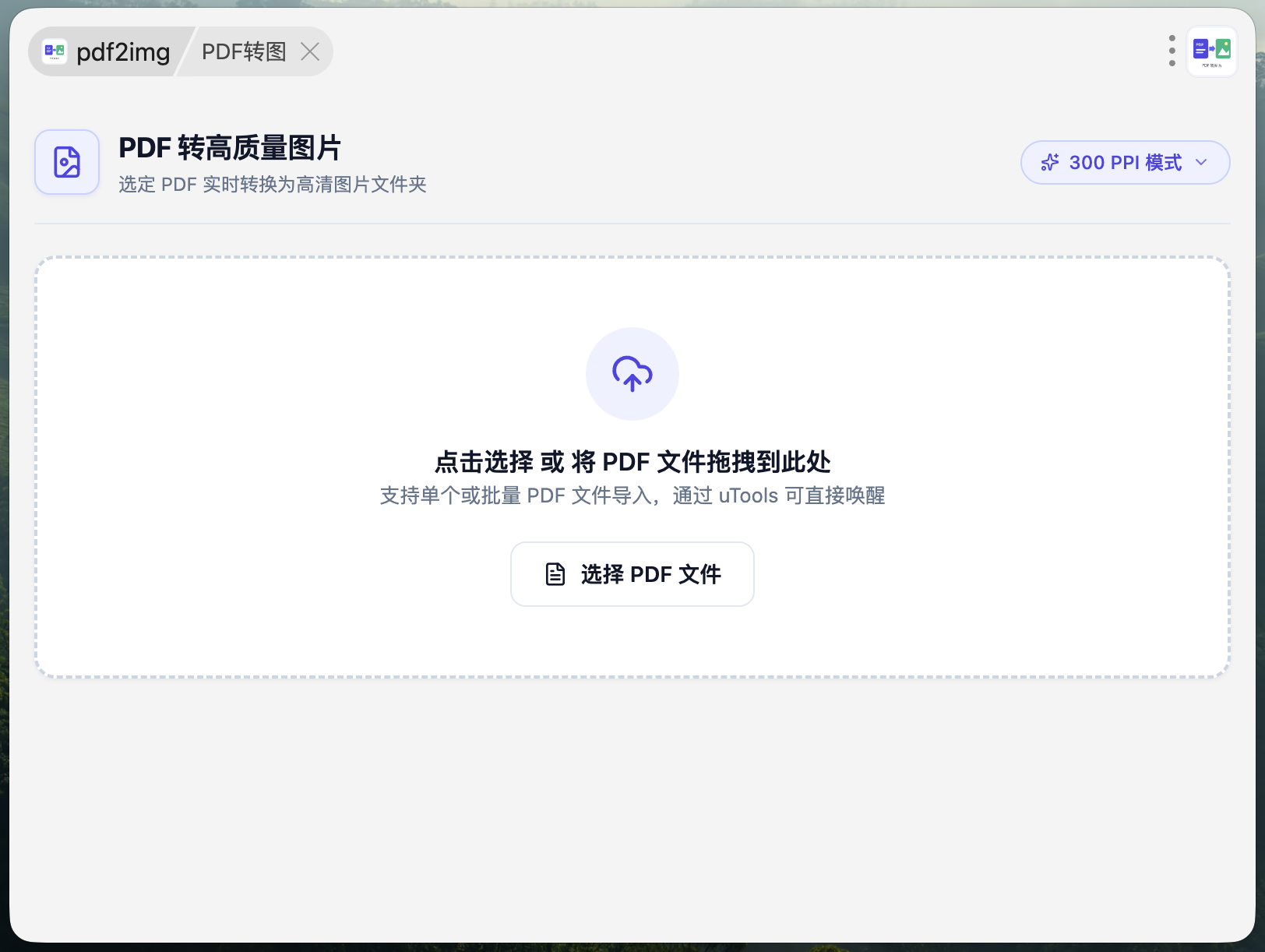Click the empty area below the drop zone

coord(632,810)
